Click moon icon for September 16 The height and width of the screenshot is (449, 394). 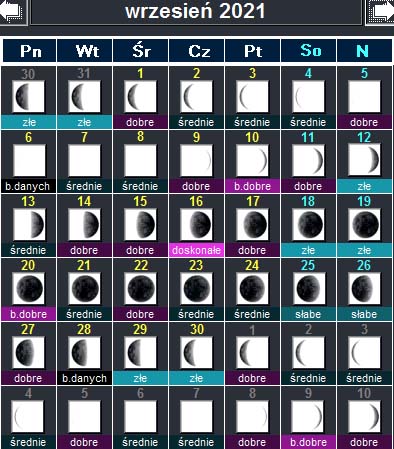196,225
